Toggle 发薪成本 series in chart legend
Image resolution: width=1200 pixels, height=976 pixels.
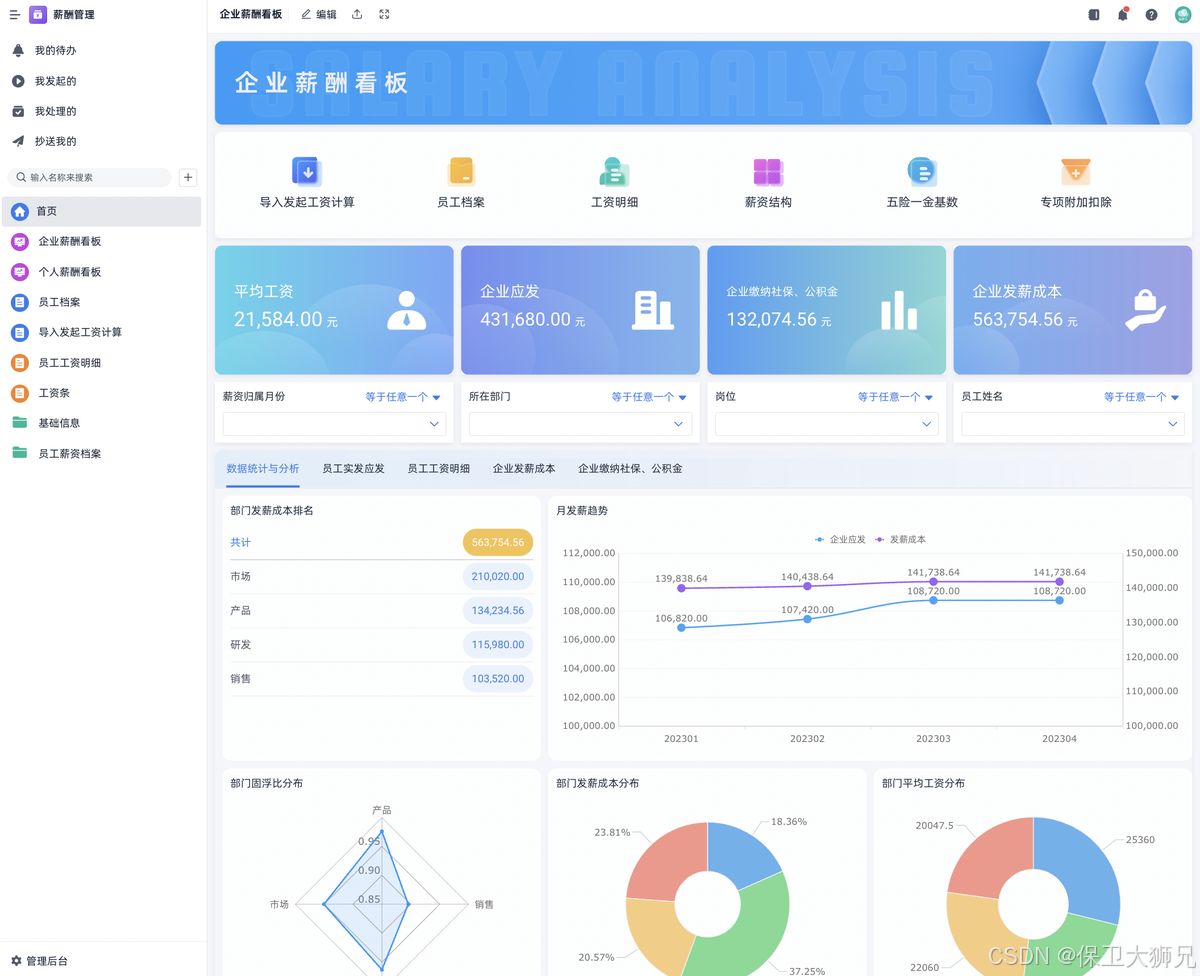[900, 539]
